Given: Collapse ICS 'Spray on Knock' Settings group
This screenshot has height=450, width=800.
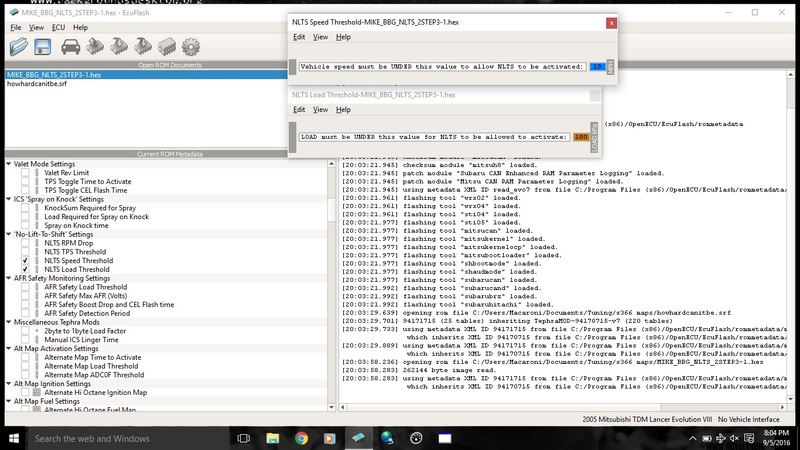Looking at the screenshot, I should pos(9,199).
